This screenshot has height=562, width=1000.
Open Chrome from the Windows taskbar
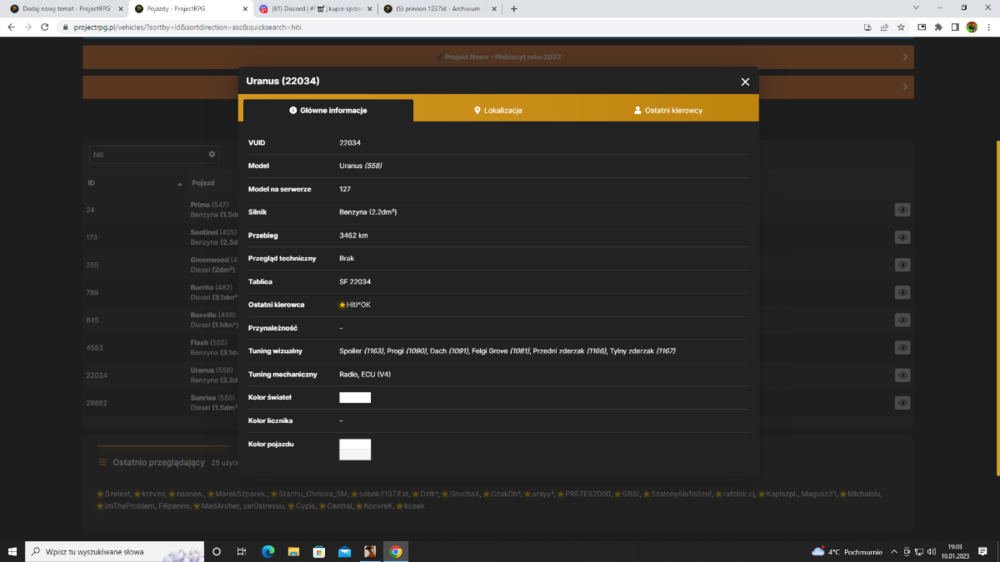(x=396, y=552)
